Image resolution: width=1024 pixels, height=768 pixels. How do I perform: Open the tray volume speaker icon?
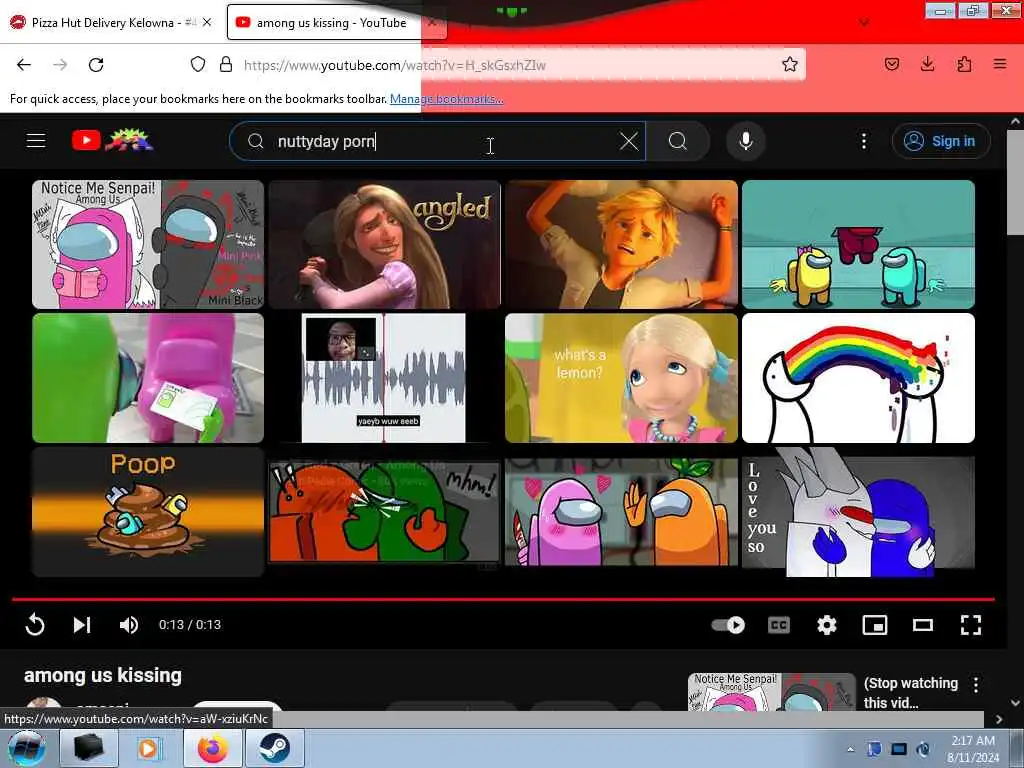tap(923, 749)
